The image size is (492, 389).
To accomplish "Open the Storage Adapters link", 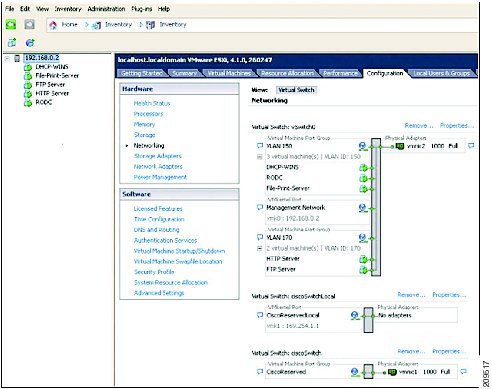I will tap(158, 156).
